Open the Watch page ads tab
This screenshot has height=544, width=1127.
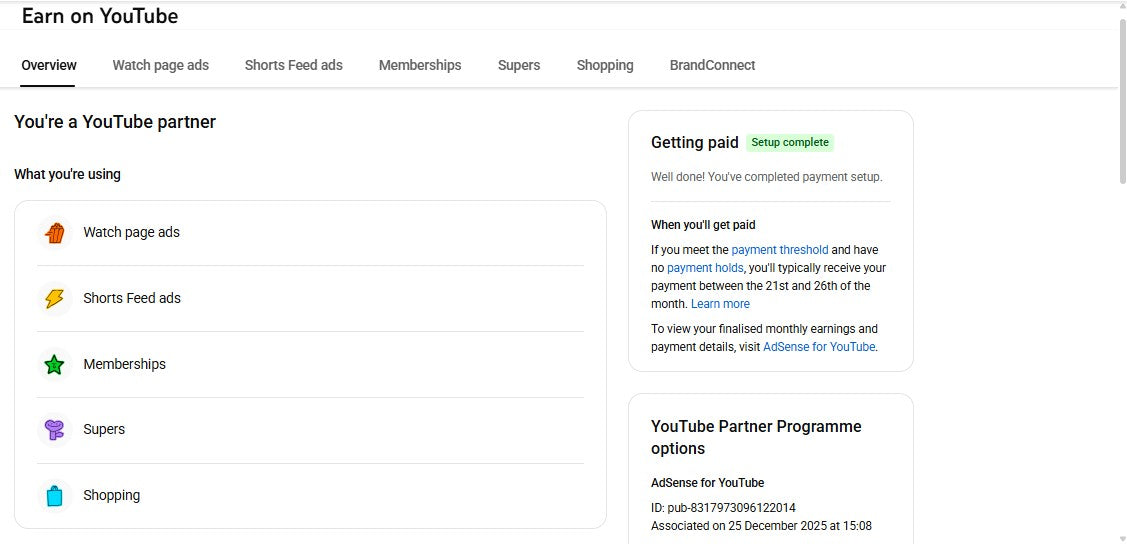point(161,65)
